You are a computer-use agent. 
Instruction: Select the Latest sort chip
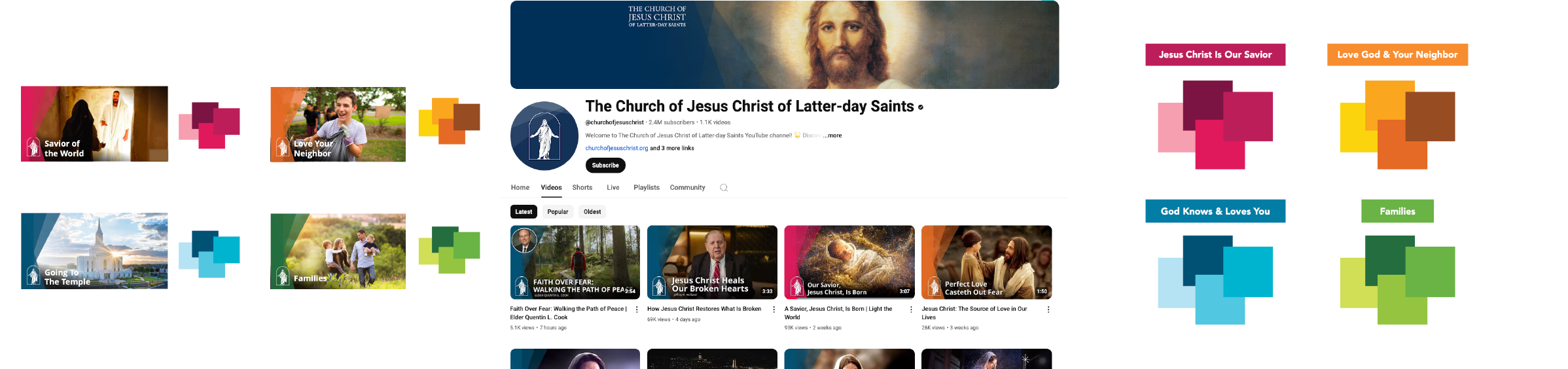524,212
